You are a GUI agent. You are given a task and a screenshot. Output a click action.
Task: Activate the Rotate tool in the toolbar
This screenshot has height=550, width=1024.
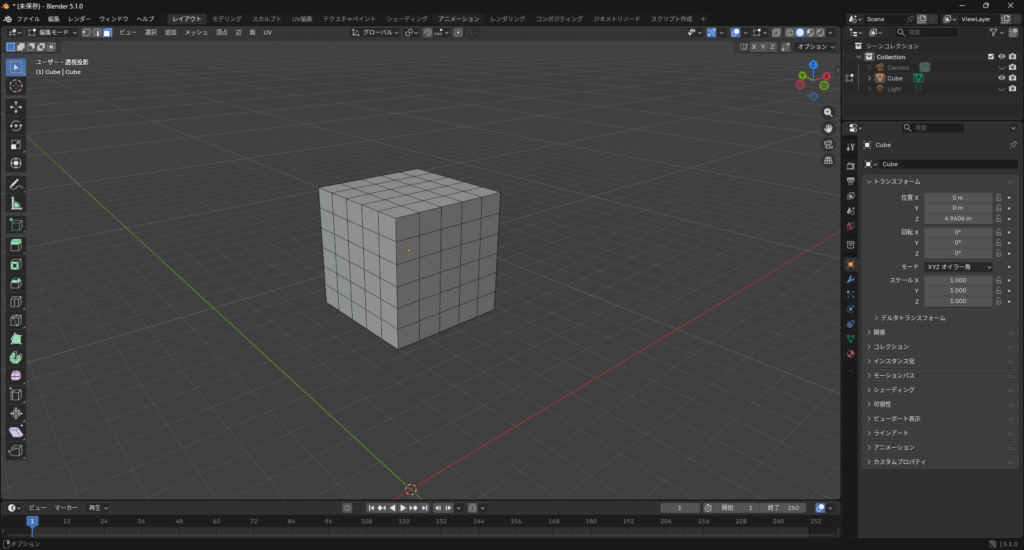coord(16,126)
